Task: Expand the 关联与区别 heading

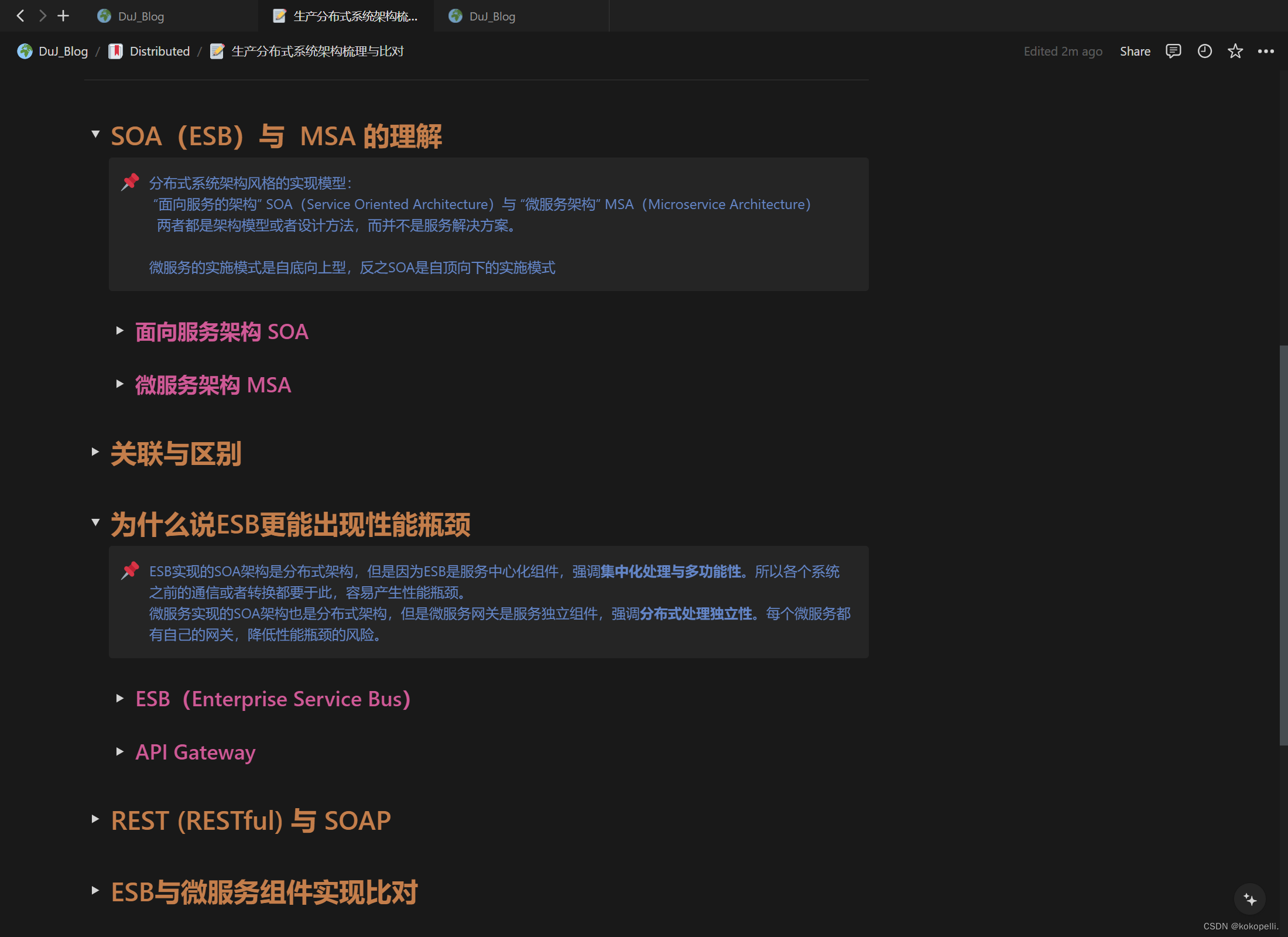Action: [x=96, y=452]
